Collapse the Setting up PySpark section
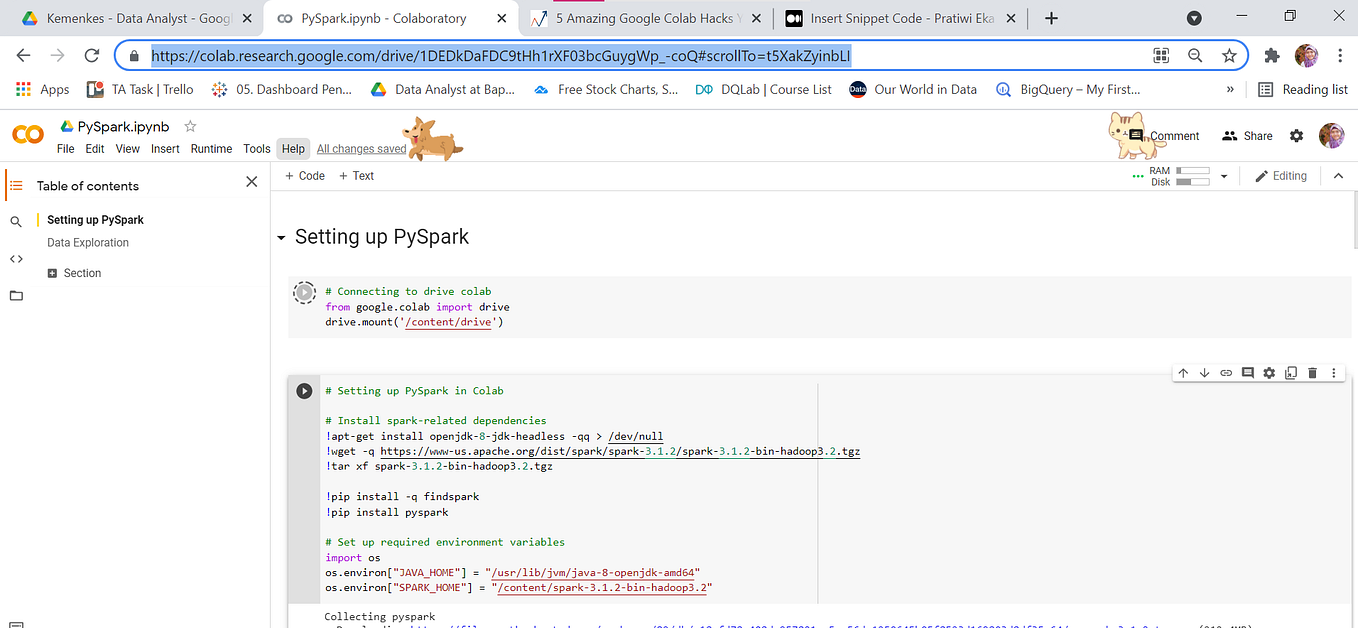 click(x=281, y=238)
